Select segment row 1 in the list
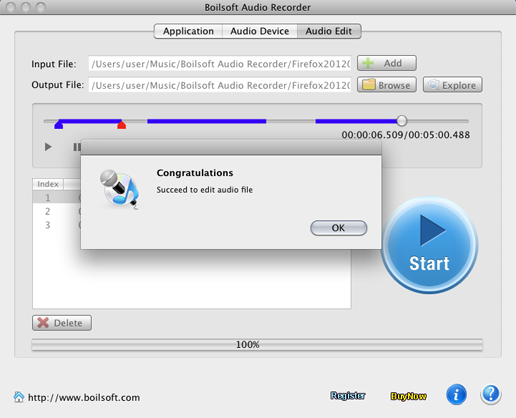Screen dimensions: 516x418 click(x=57, y=197)
